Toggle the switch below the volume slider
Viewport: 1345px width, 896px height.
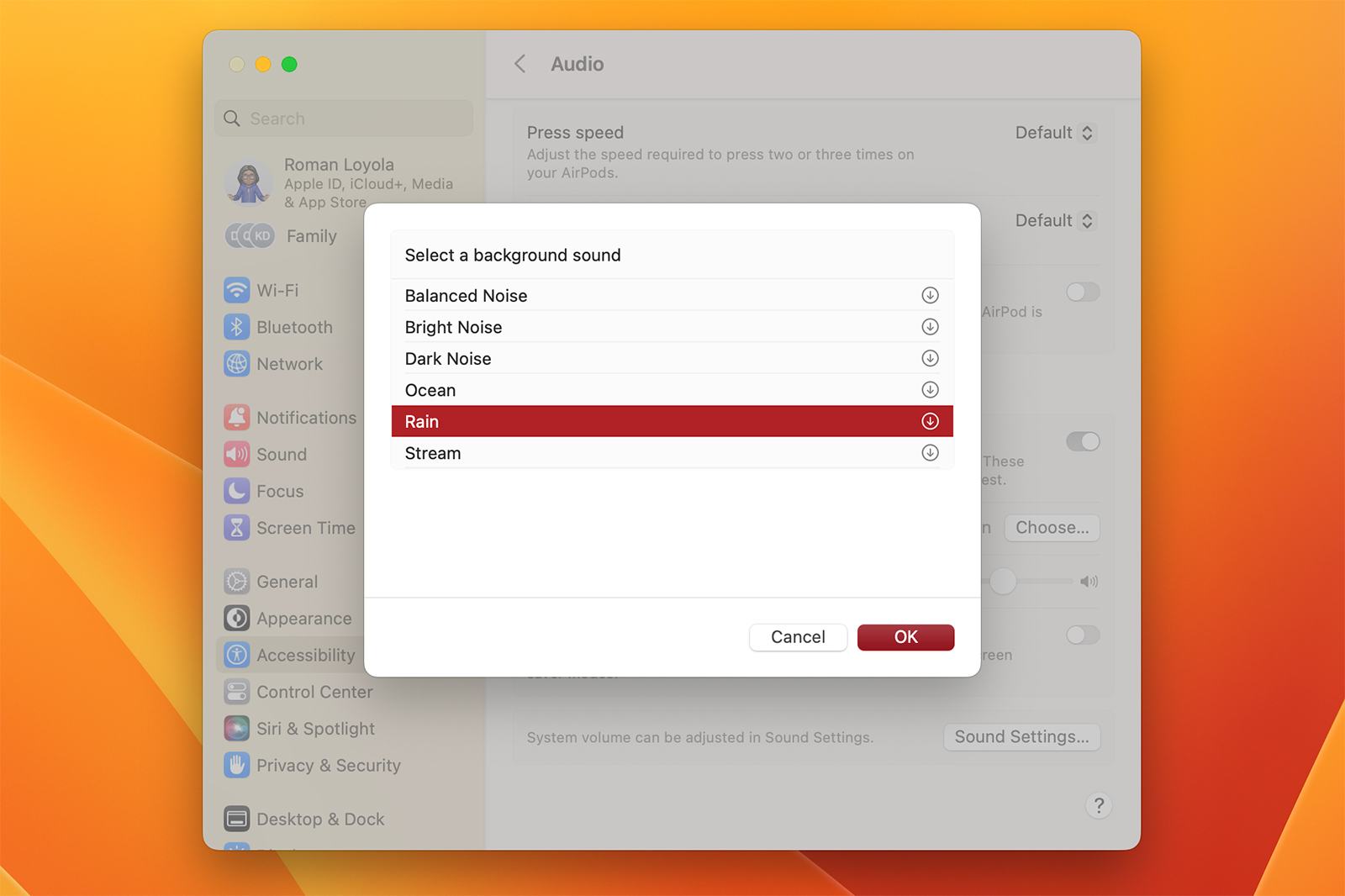pyautogui.click(x=1083, y=635)
